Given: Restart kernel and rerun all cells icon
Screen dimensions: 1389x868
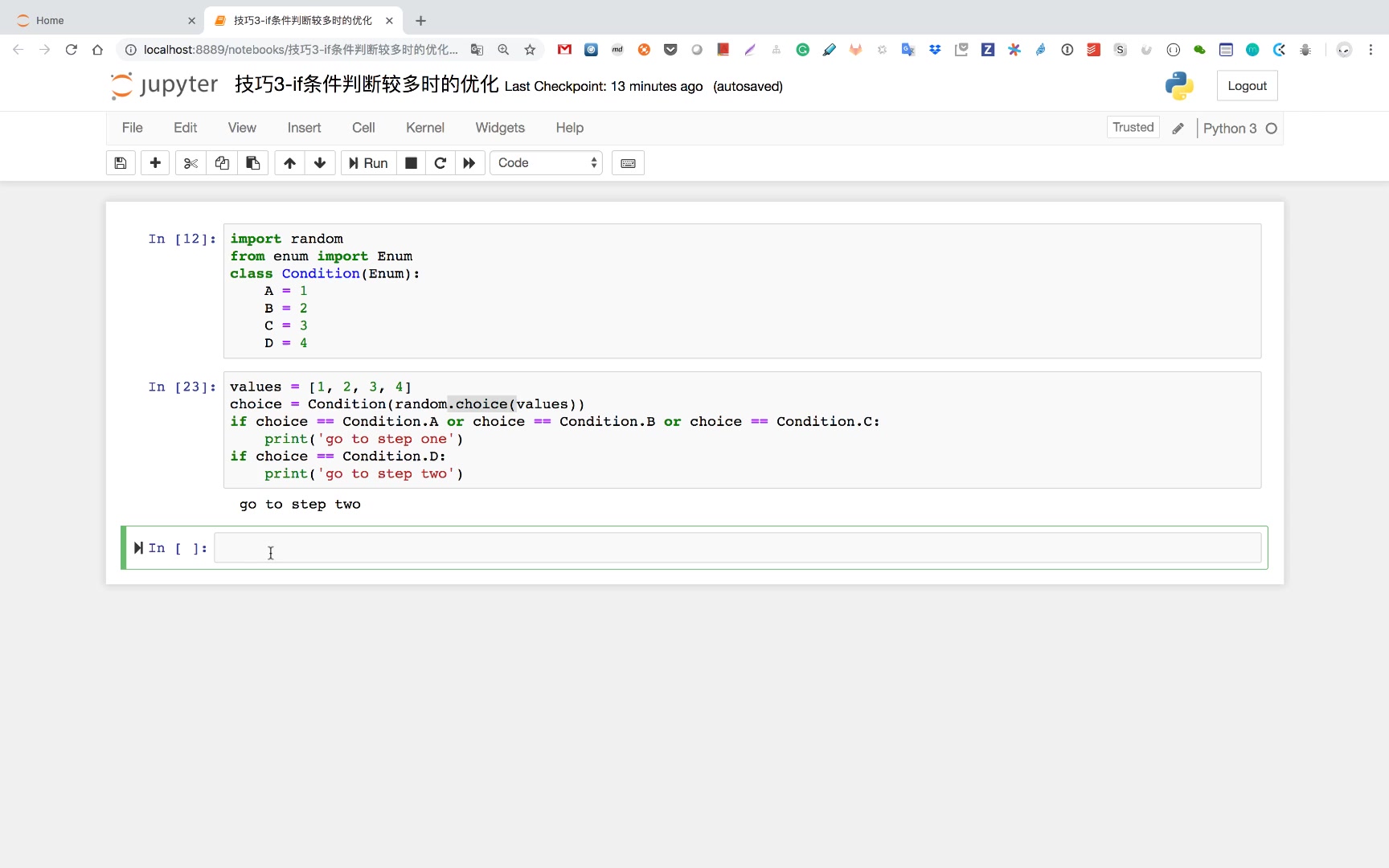Looking at the screenshot, I should [469, 163].
